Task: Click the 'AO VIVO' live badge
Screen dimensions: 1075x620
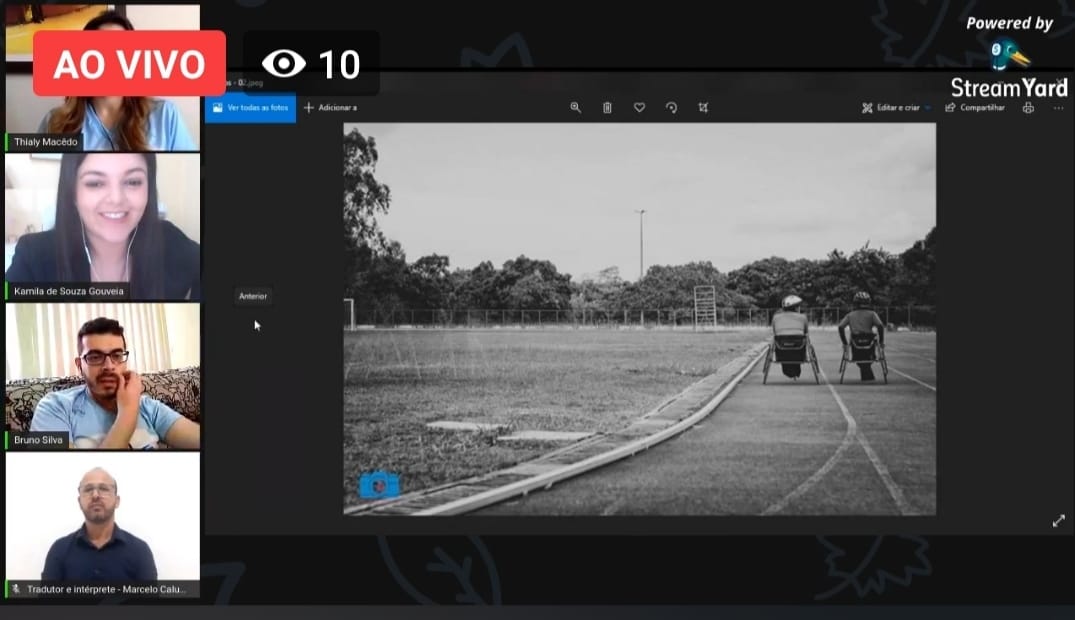Action: (x=129, y=64)
